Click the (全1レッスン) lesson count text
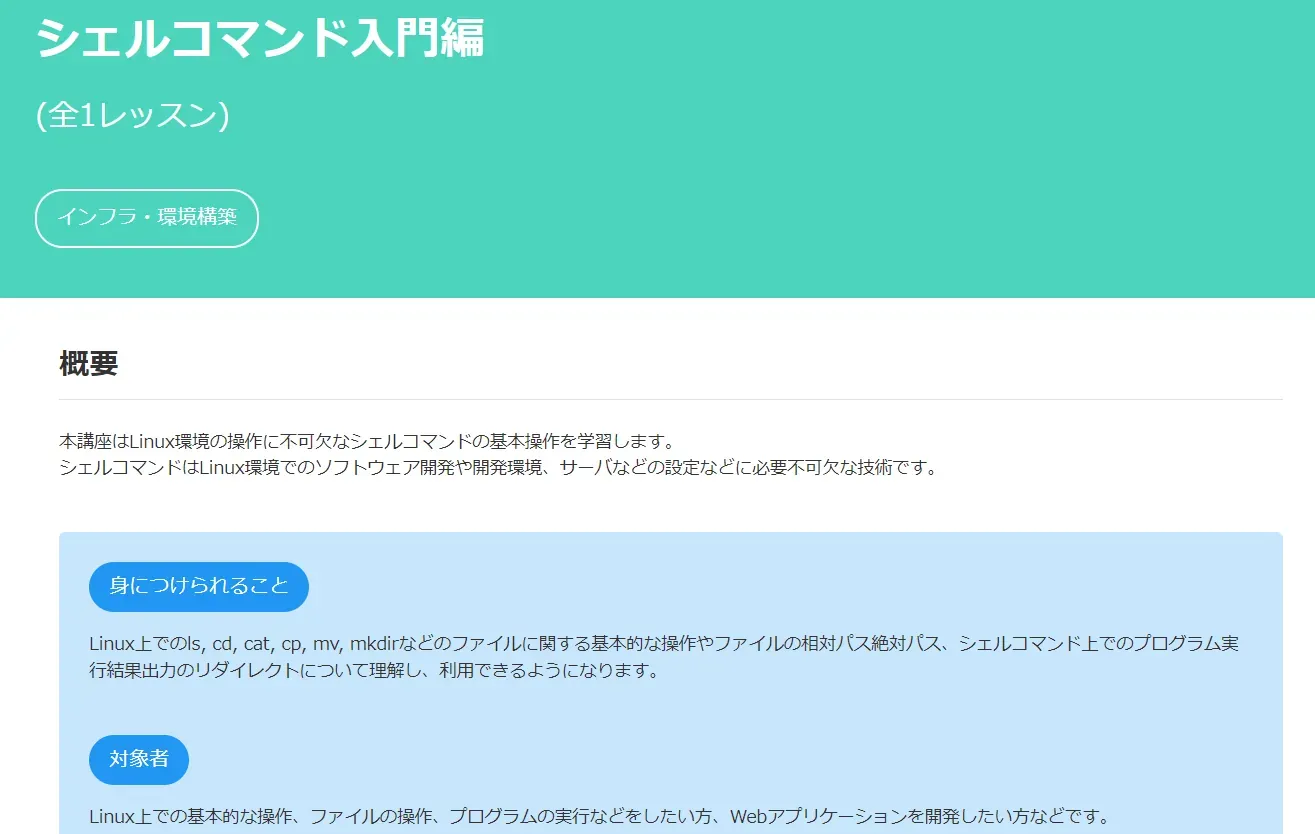The width and height of the screenshot is (1315, 834). coord(133,116)
